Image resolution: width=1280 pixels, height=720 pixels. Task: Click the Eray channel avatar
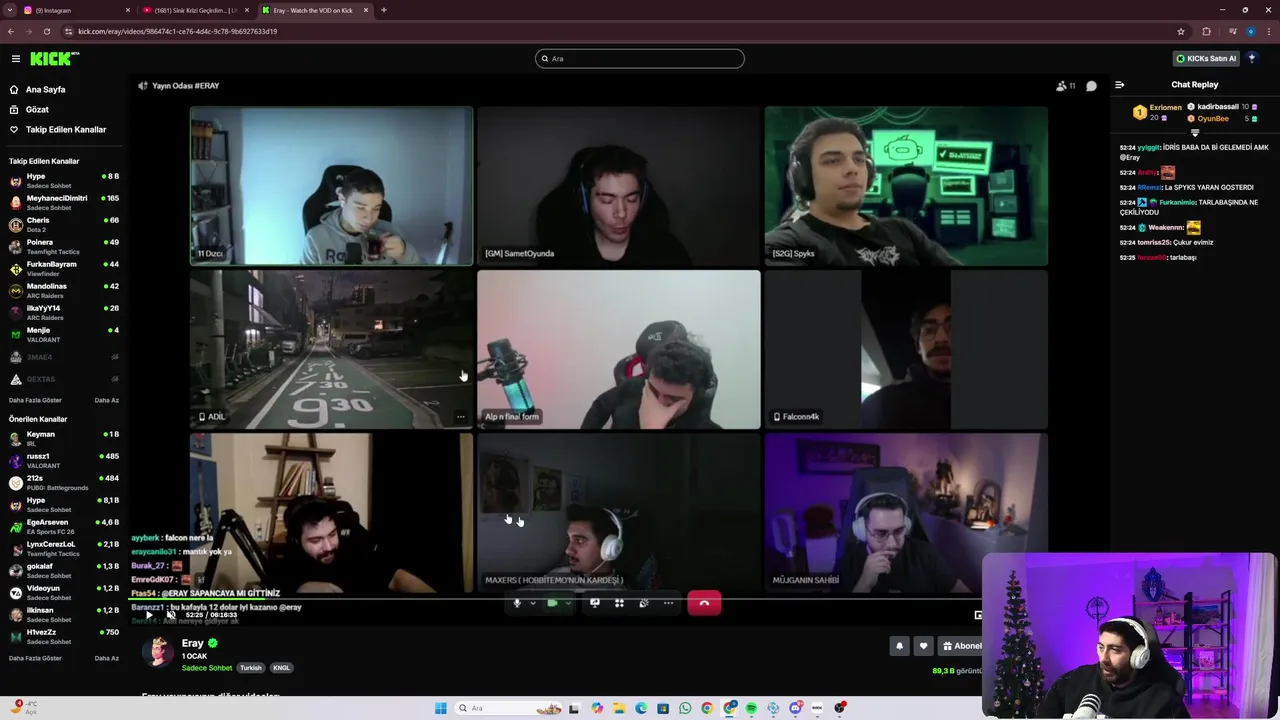157,651
